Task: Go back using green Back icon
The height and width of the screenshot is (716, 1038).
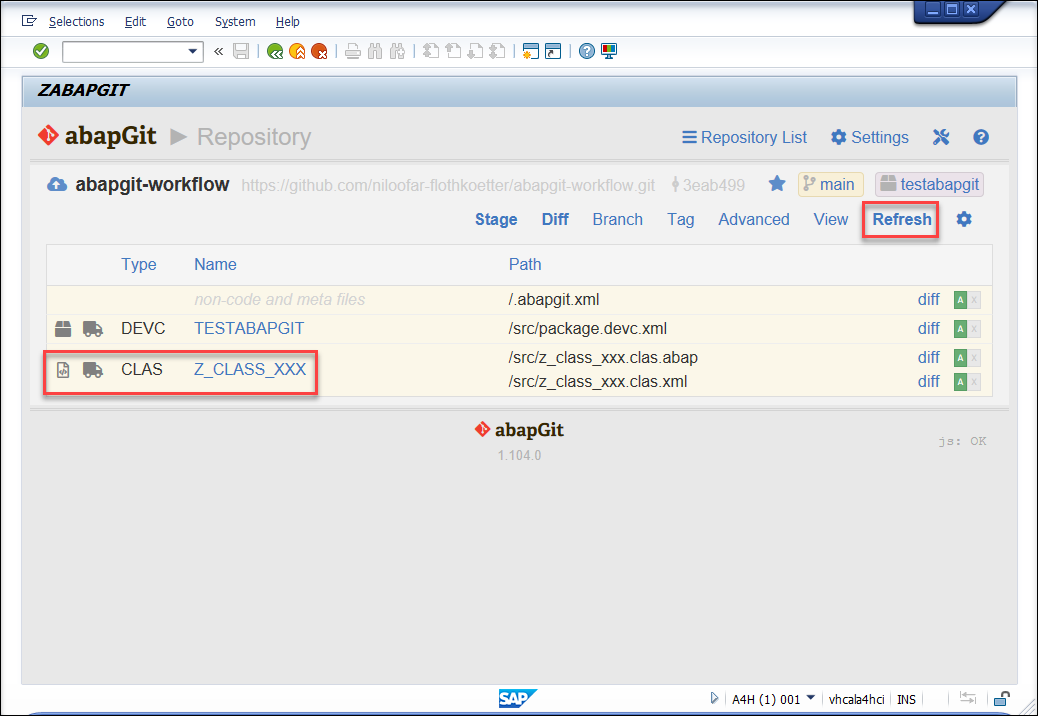Action: click(x=275, y=51)
